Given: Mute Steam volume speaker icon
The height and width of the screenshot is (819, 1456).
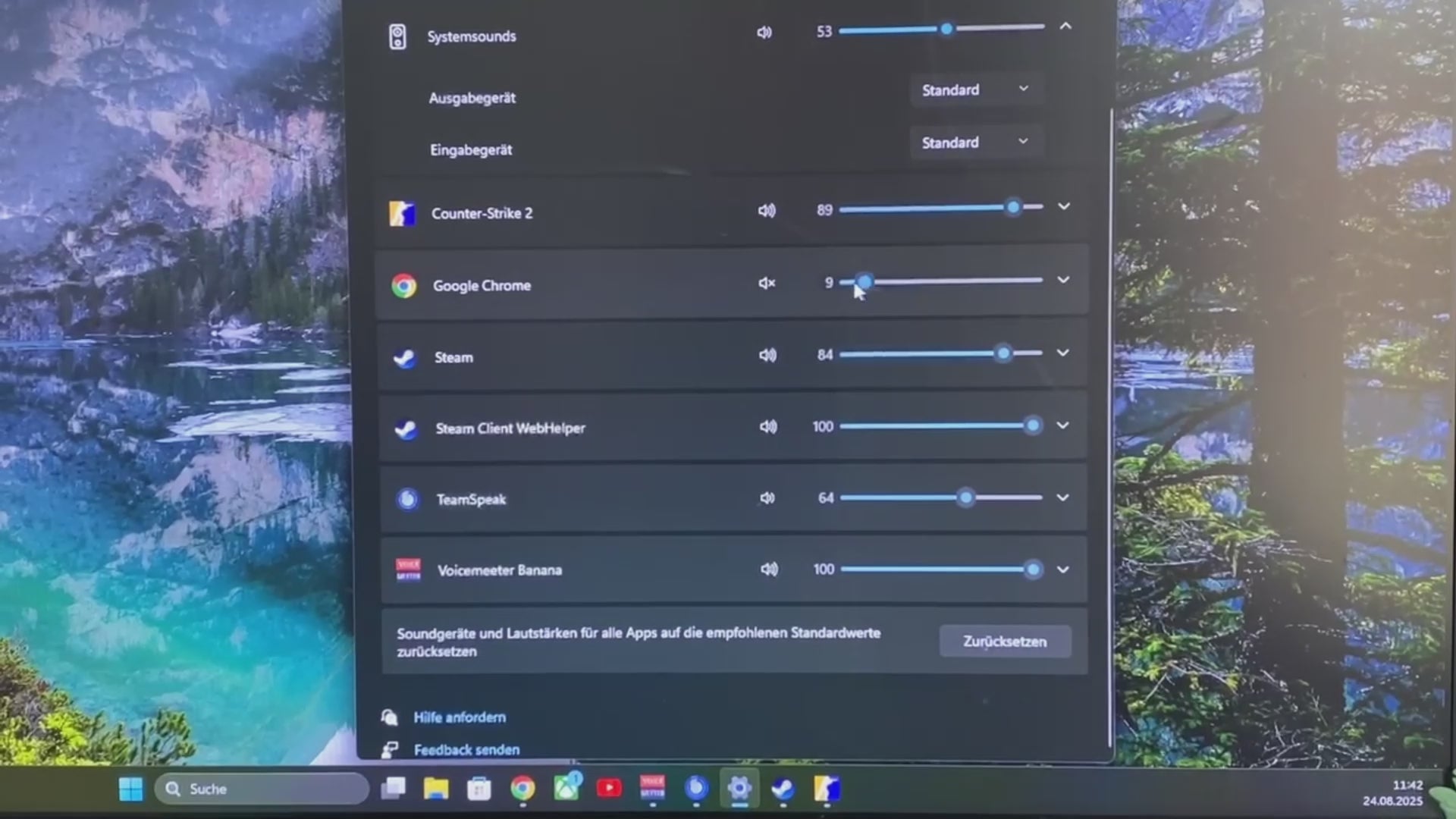Looking at the screenshot, I should pyautogui.click(x=767, y=354).
